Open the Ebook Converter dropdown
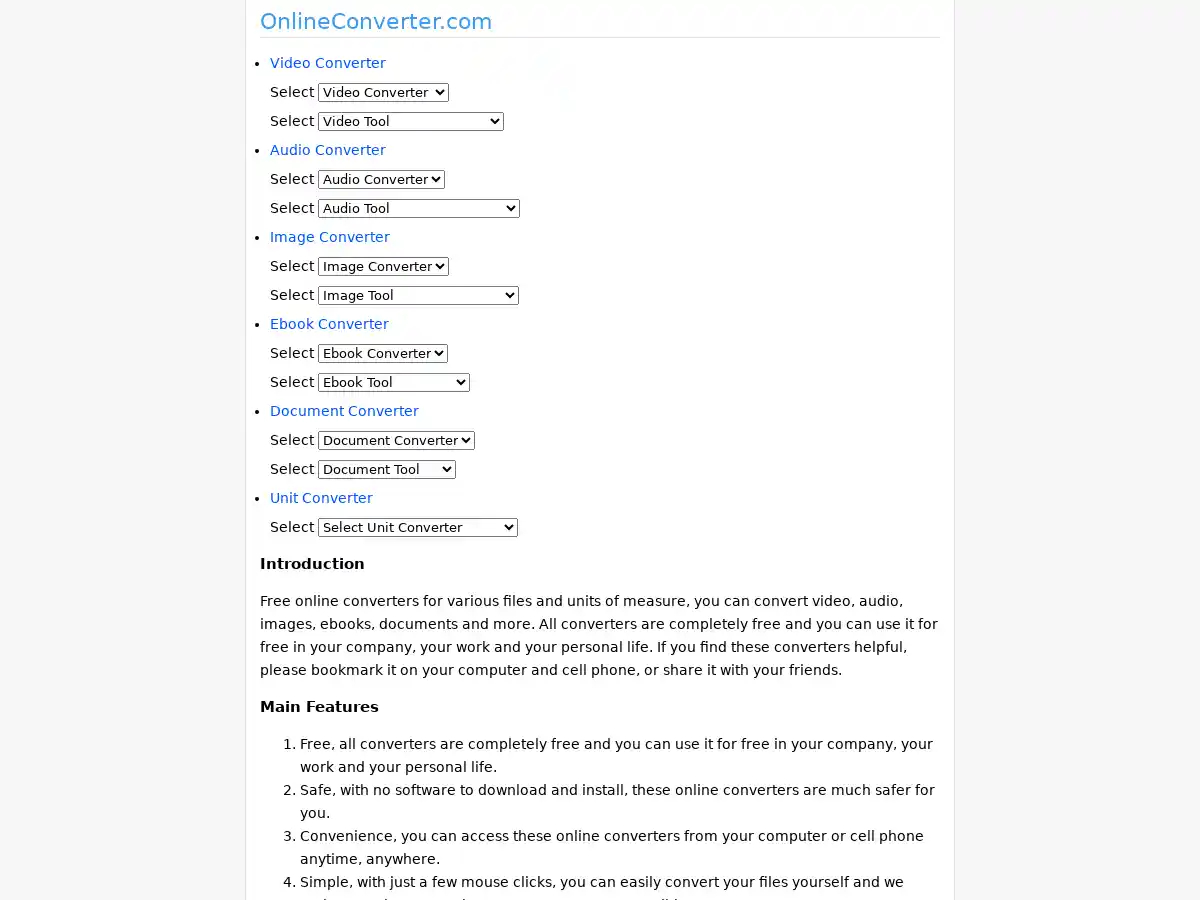The image size is (1200, 900). point(383,353)
